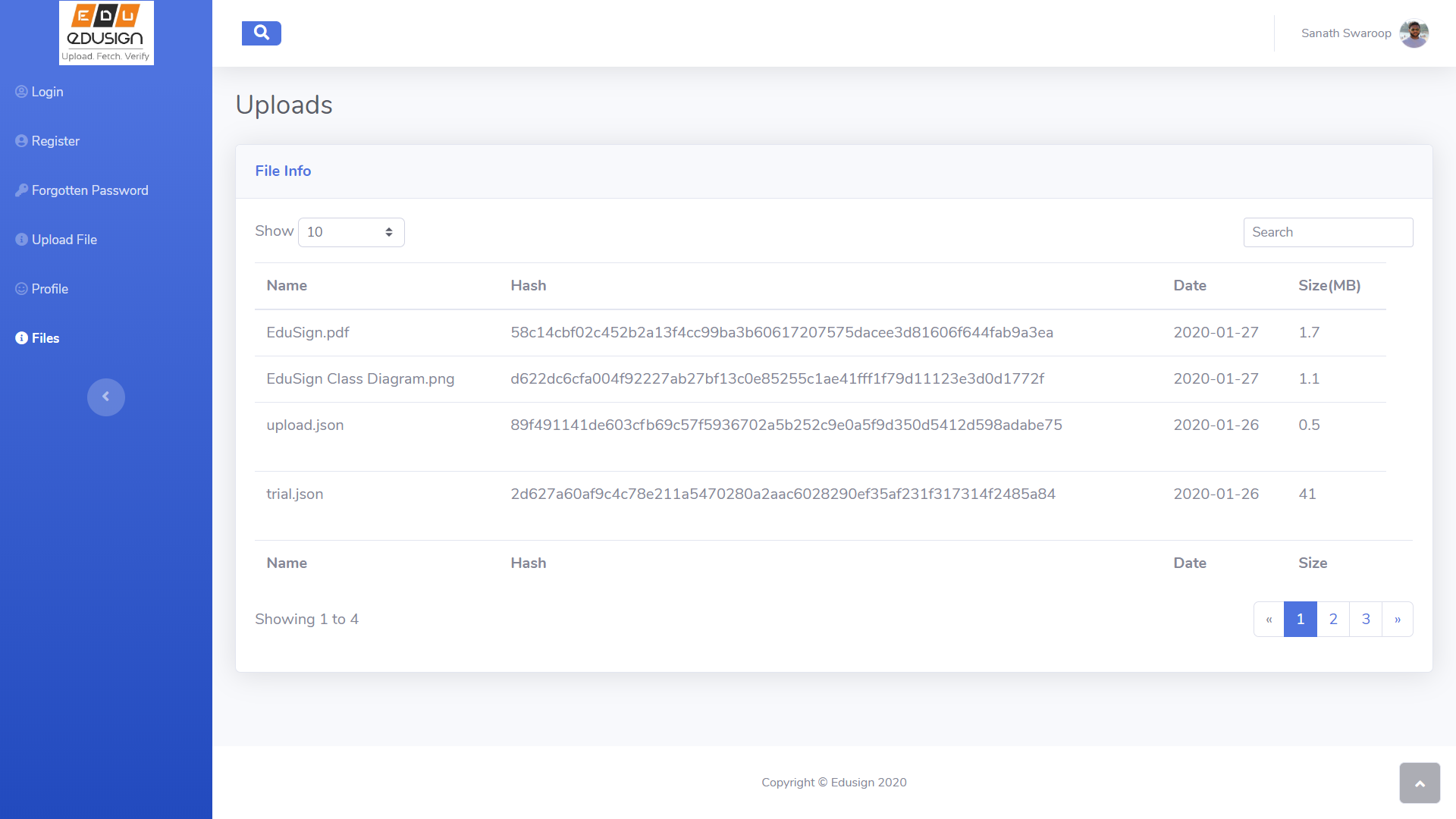This screenshot has height=819, width=1456.
Task: Open the Register sidebar item
Action: pyautogui.click(x=55, y=141)
